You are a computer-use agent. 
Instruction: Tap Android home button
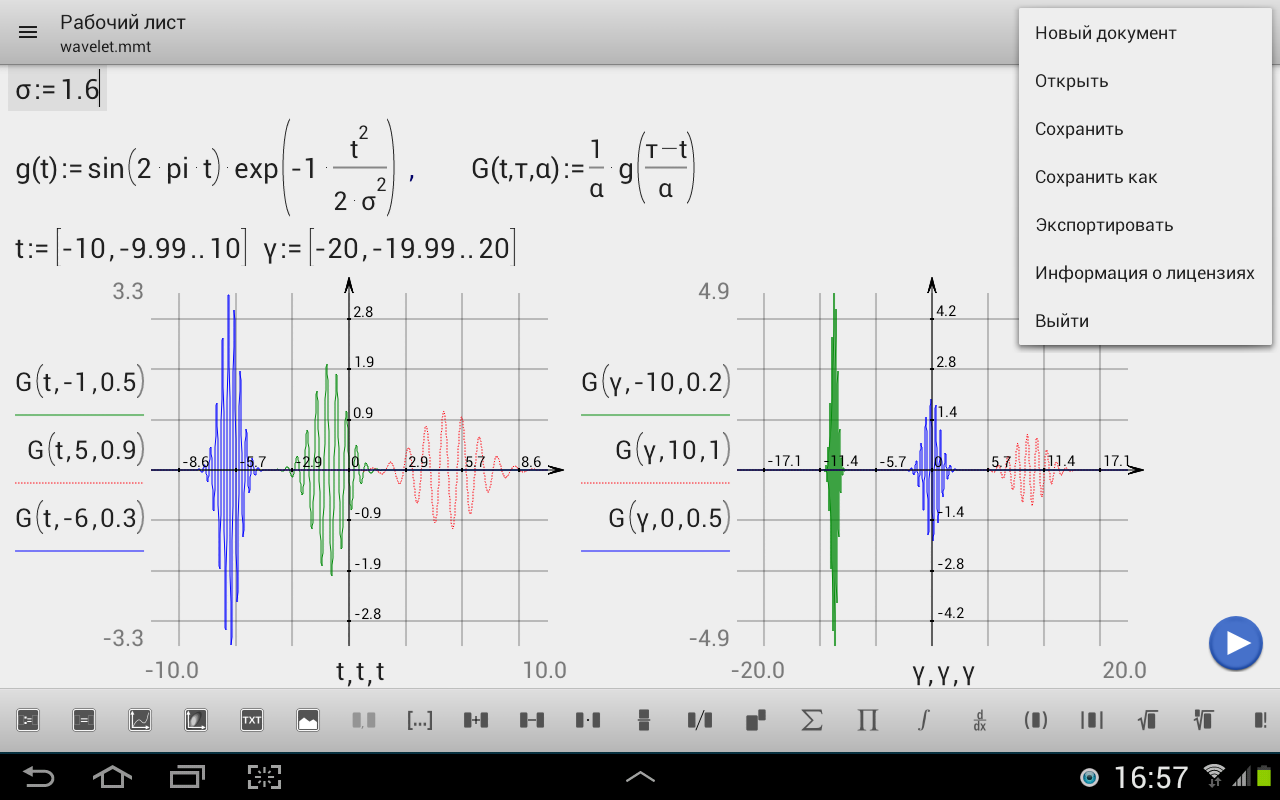click(x=112, y=776)
